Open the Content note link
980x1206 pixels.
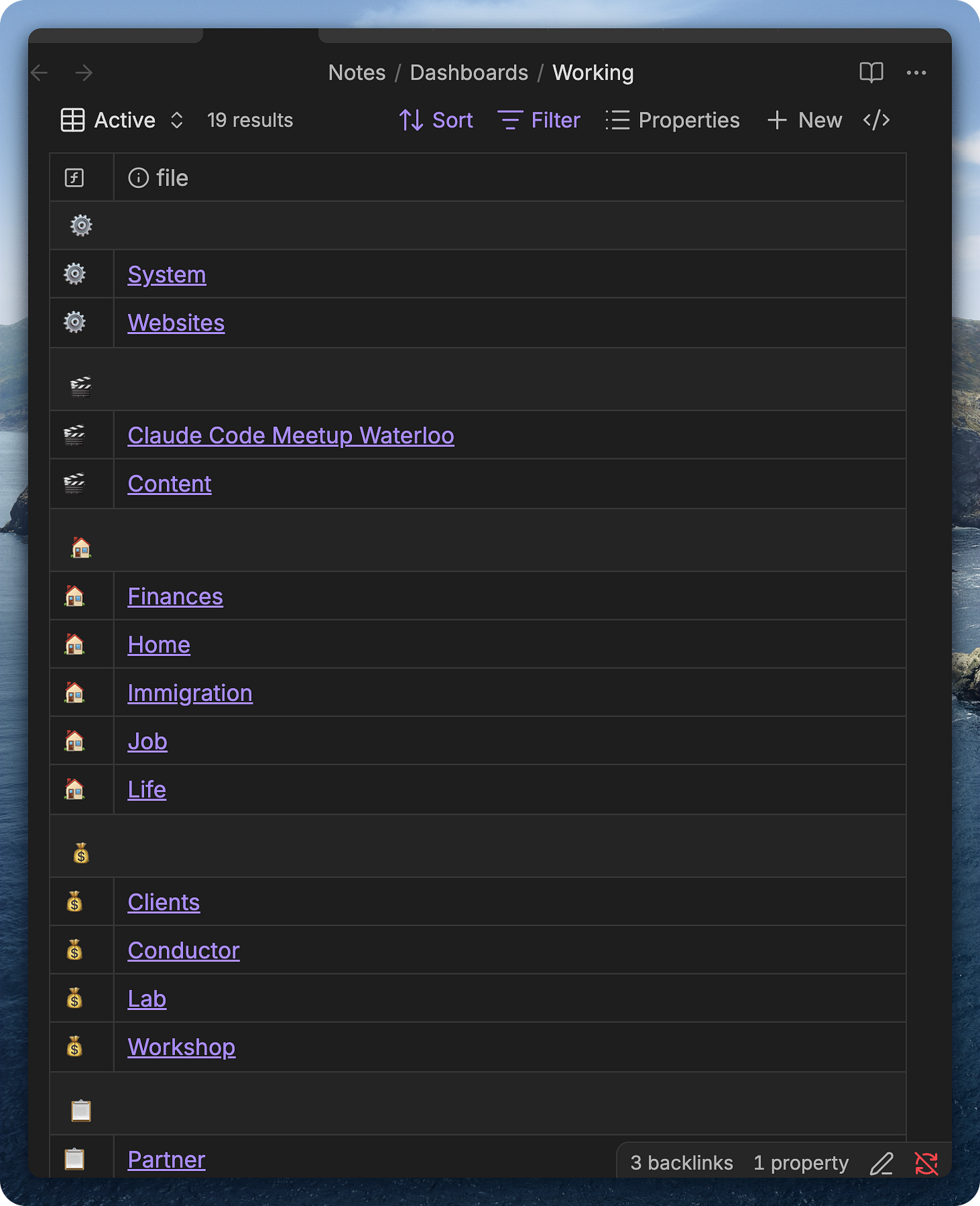pos(170,484)
